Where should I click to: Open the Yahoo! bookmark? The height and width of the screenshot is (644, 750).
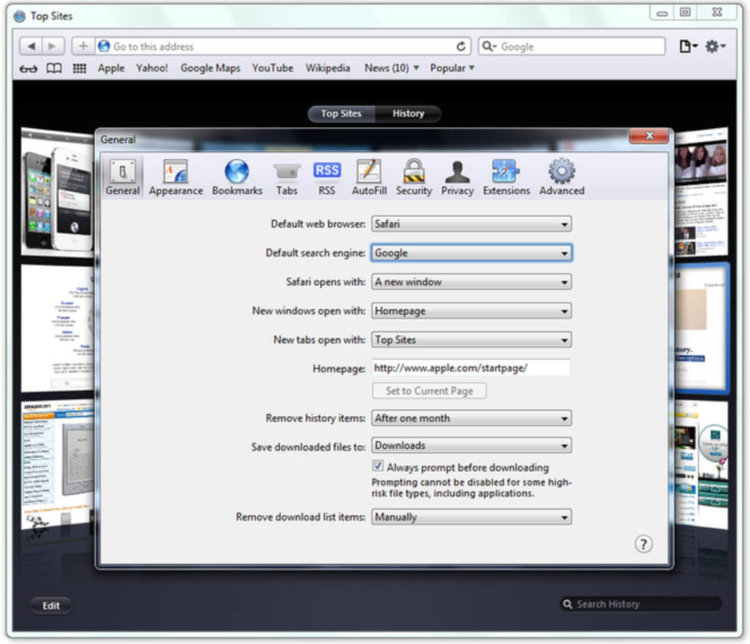[152, 68]
